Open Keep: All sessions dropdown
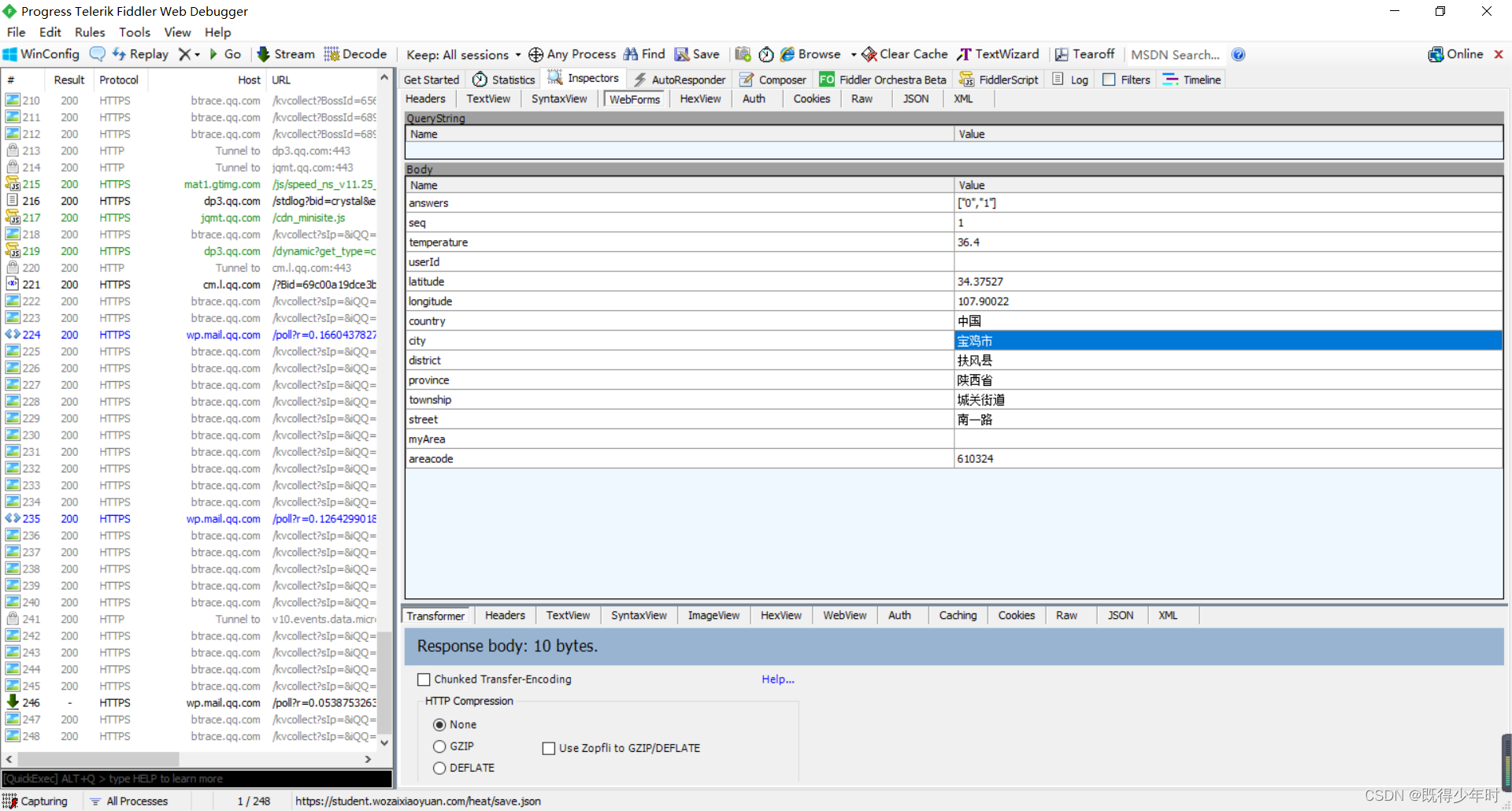 click(x=463, y=54)
